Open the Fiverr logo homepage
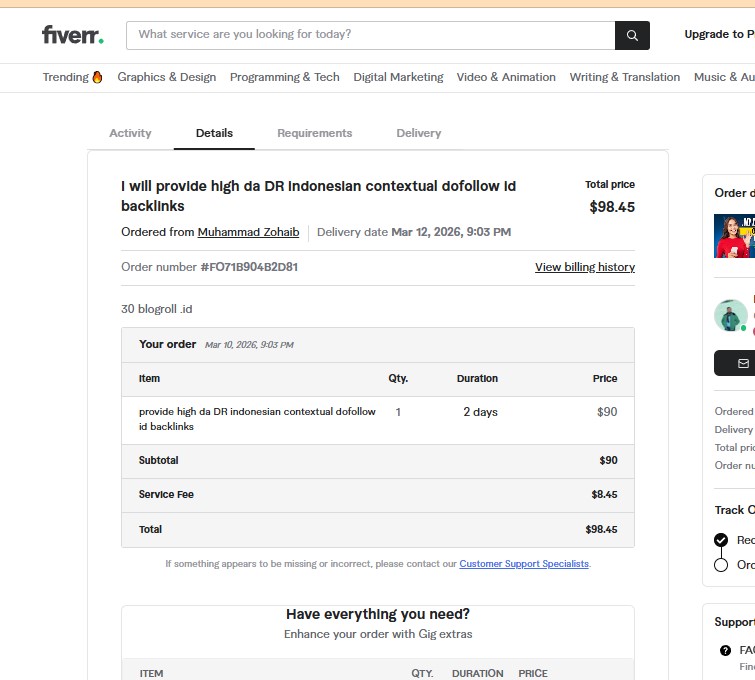The width and height of the screenshot is (755, 680). (72, 35)
